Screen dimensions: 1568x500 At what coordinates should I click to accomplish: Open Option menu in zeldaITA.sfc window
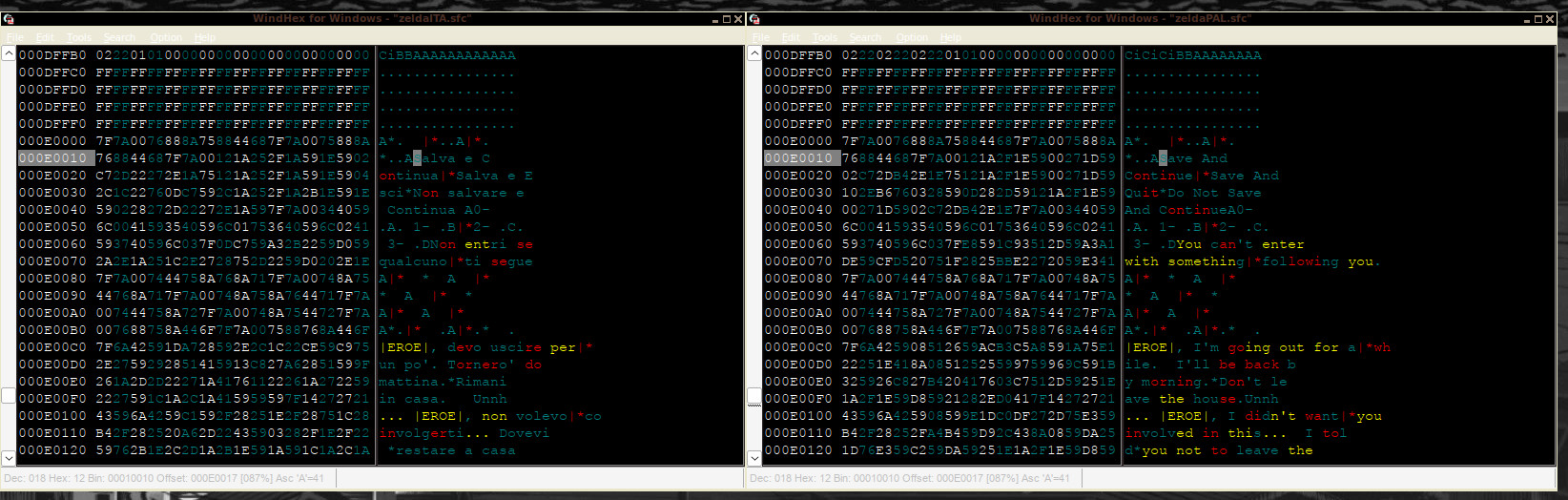[166, 37]
